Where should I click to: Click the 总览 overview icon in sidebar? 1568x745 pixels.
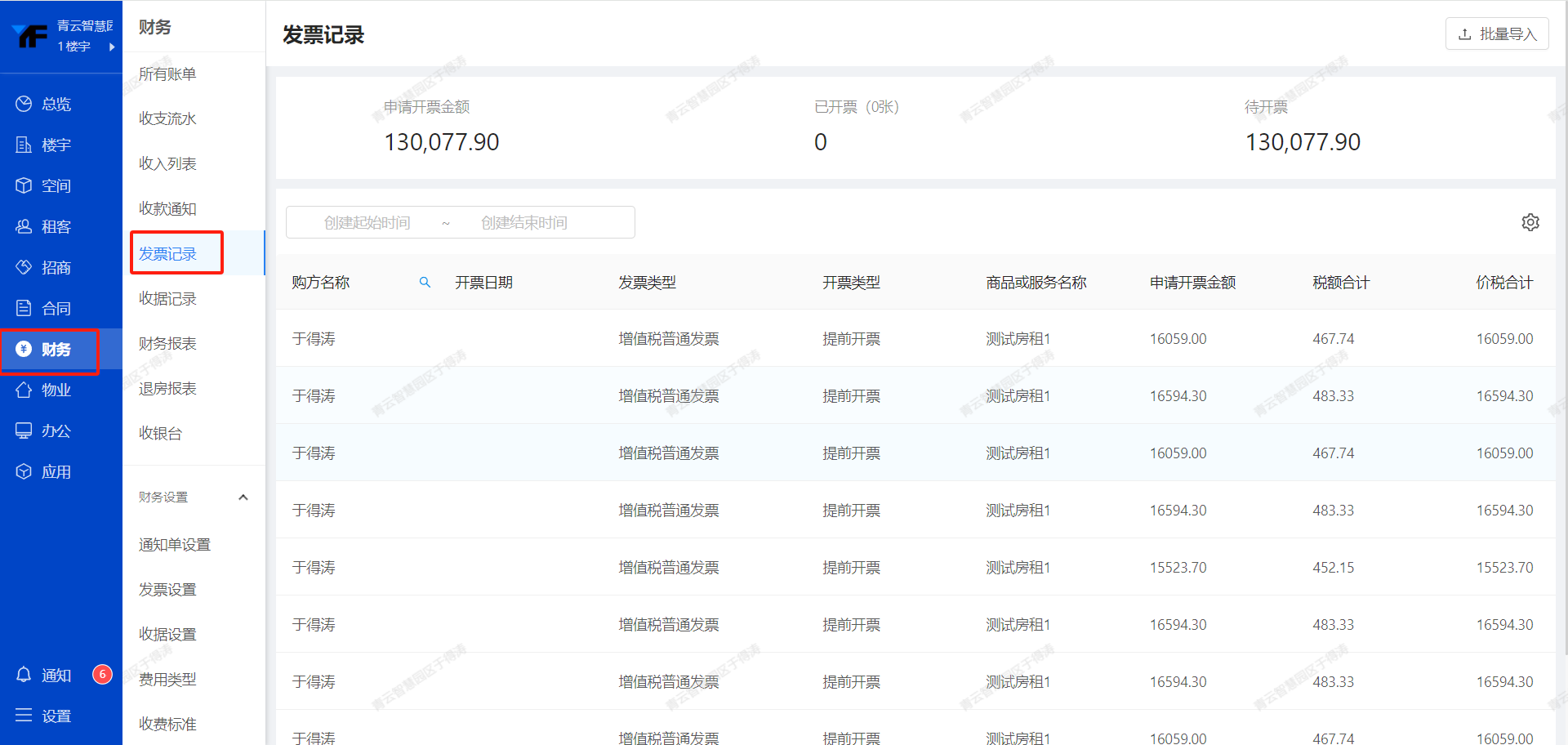pos(24,104)
